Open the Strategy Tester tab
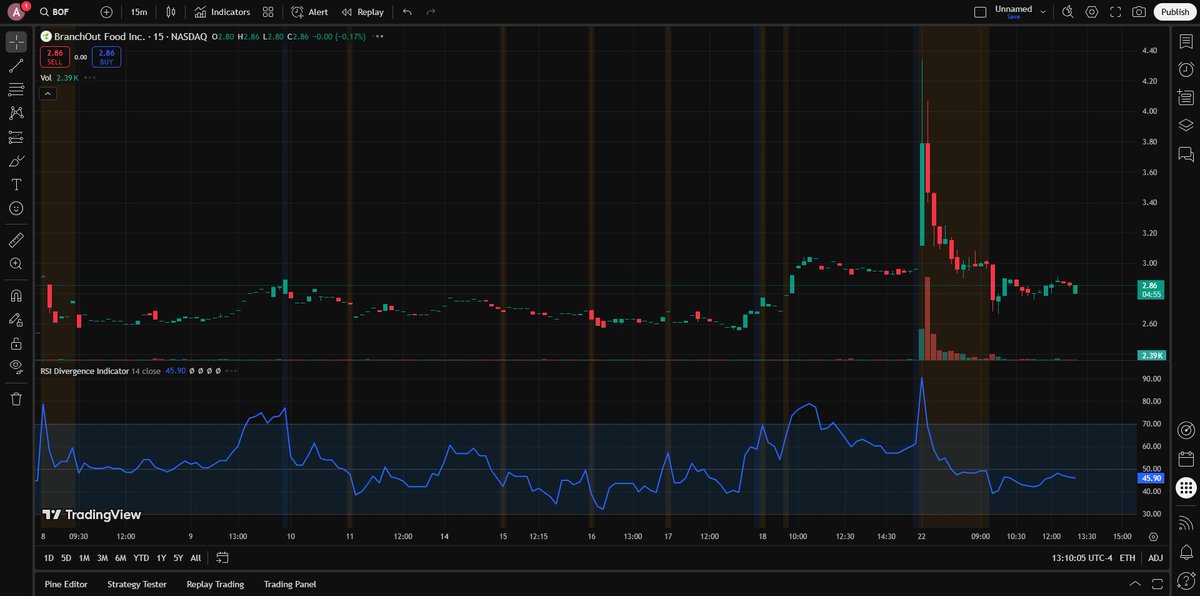This screenshot has height=596, width=1200. 137,584
